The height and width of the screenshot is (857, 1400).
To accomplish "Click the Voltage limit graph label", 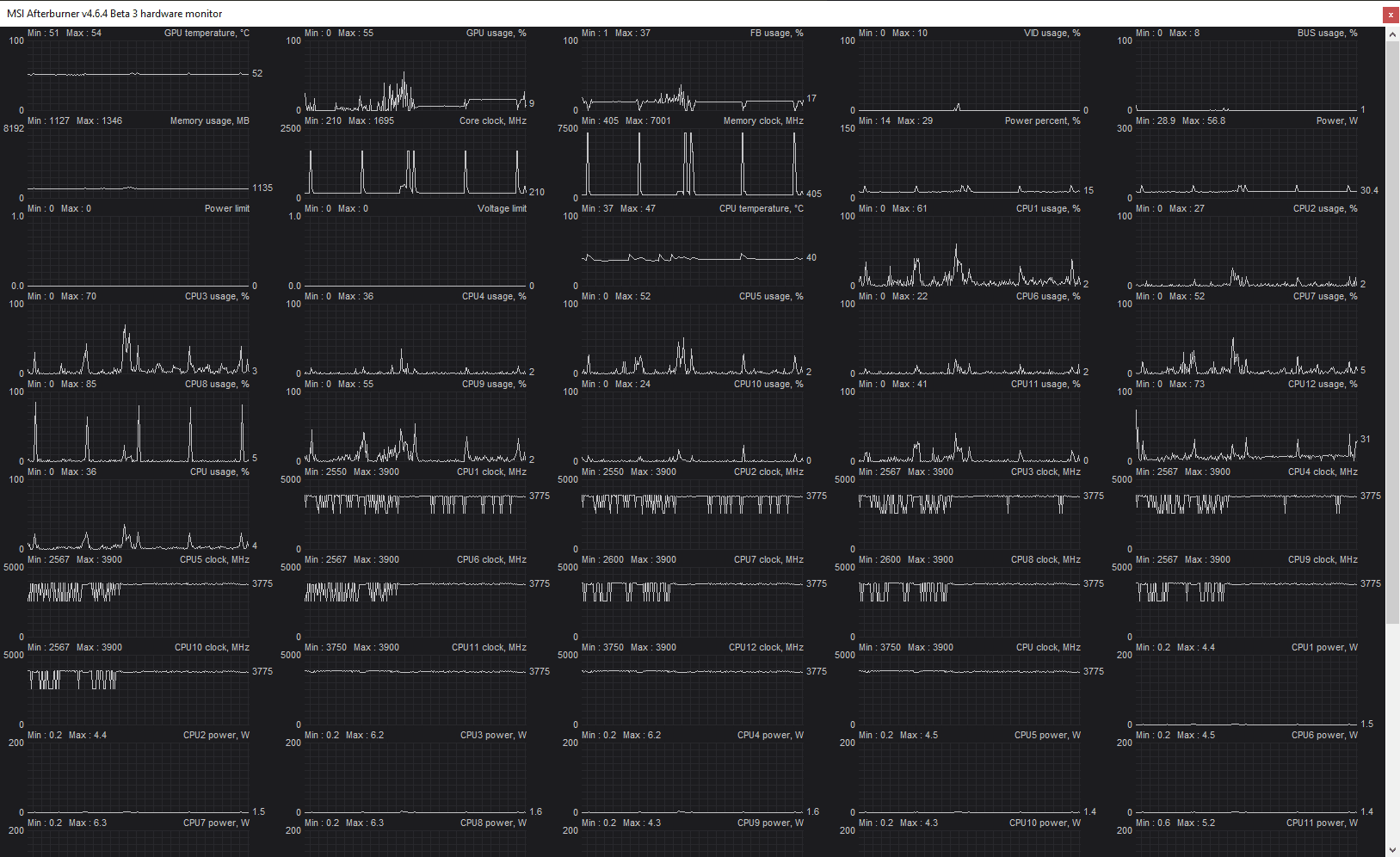I will tap(502, 208).
